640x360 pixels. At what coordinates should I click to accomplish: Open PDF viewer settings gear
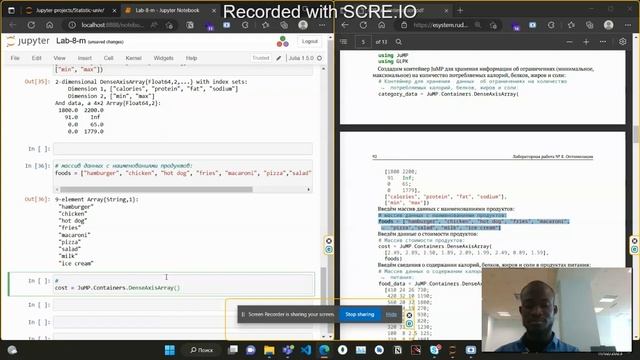pos(622,42)
